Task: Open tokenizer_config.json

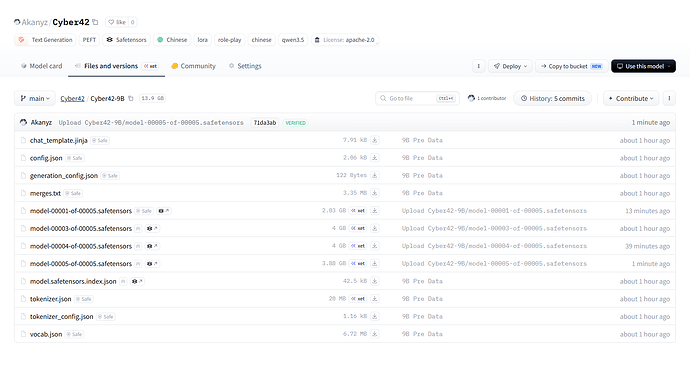Action: click(x=62, y=316)
